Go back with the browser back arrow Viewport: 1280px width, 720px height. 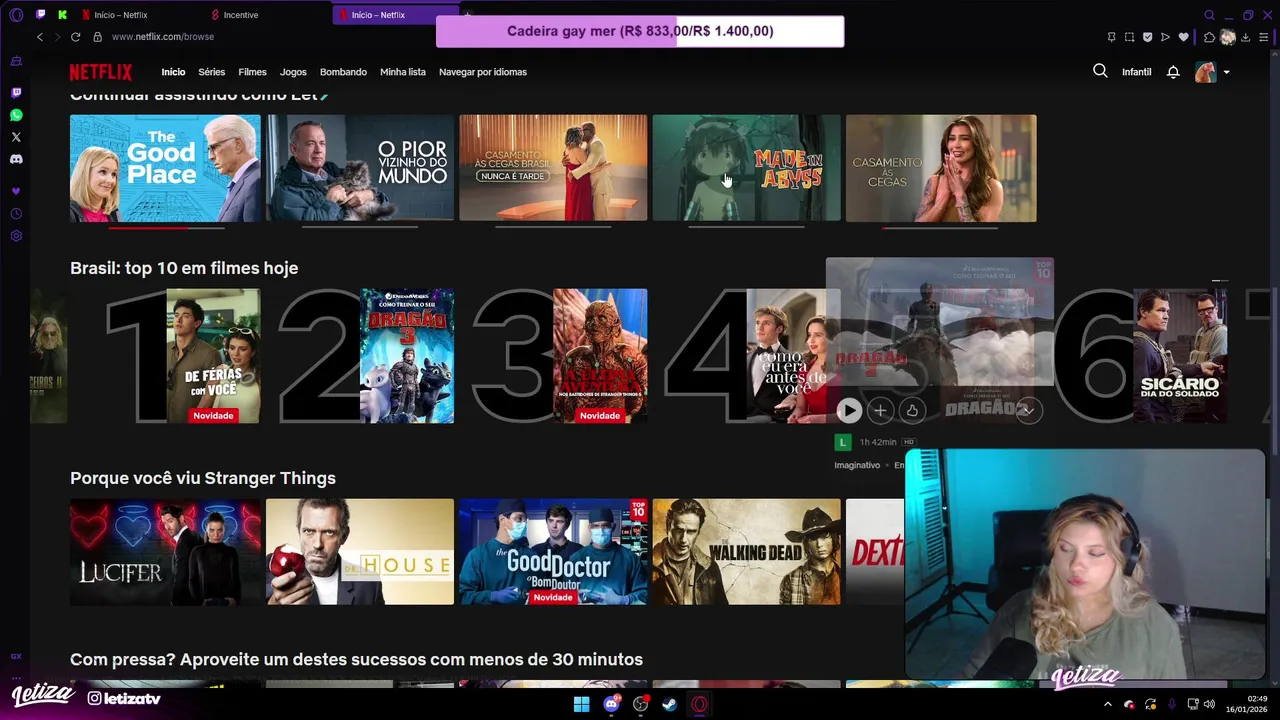tap(40, 37)
